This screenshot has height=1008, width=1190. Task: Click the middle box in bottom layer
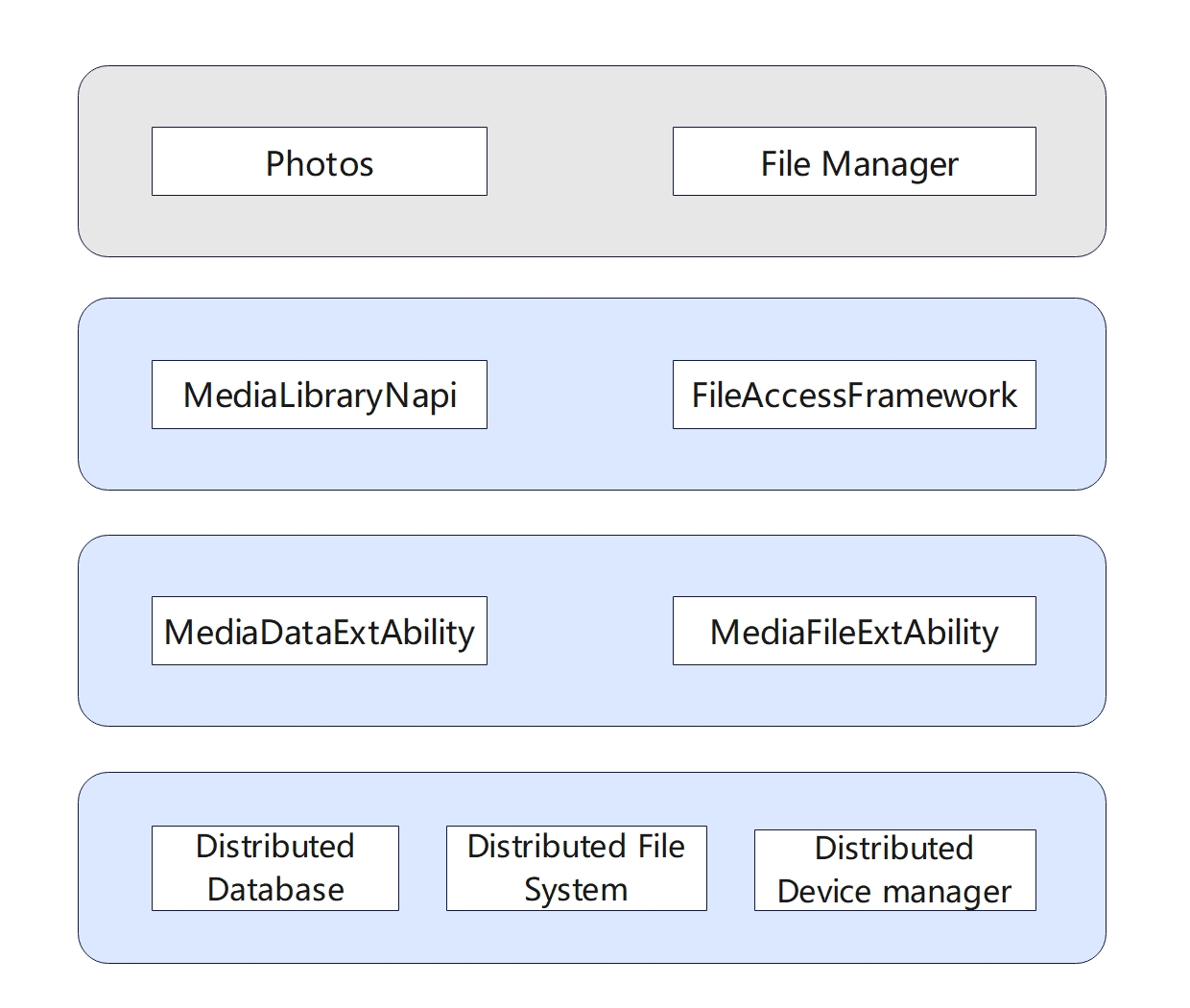(576, 868)
